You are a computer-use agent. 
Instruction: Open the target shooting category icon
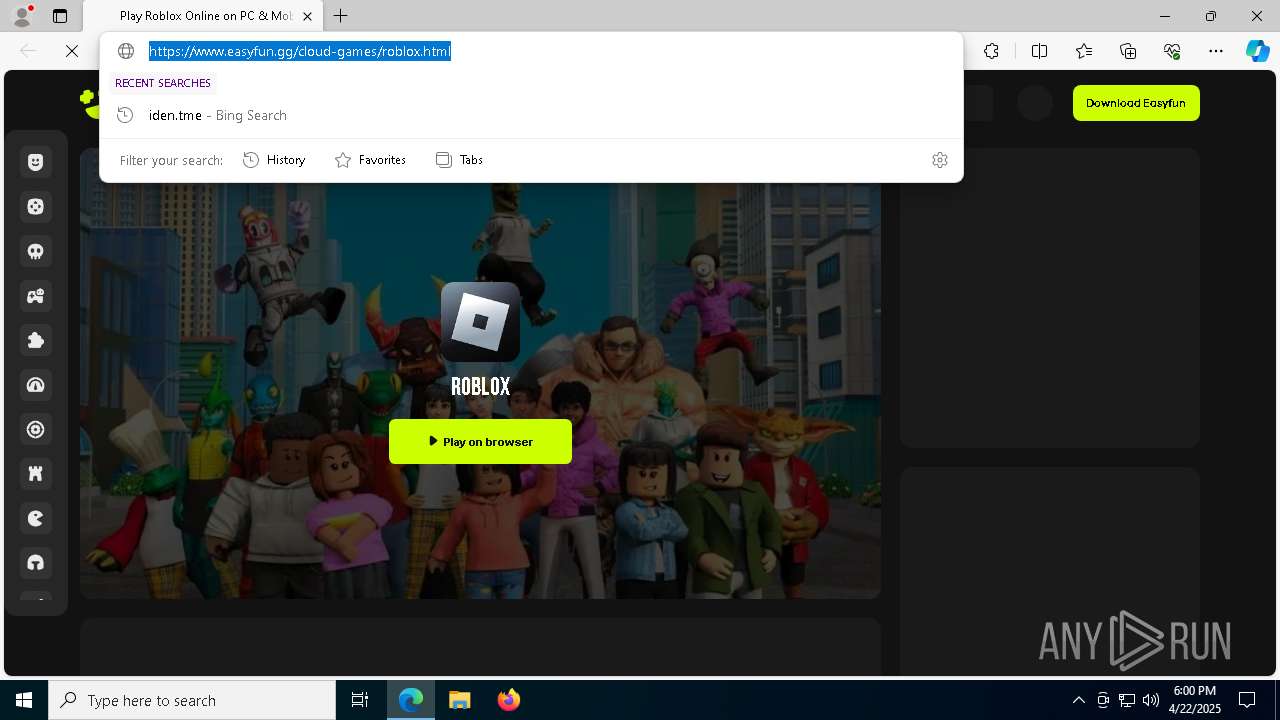pyautogui.click(x=36, y=430)
